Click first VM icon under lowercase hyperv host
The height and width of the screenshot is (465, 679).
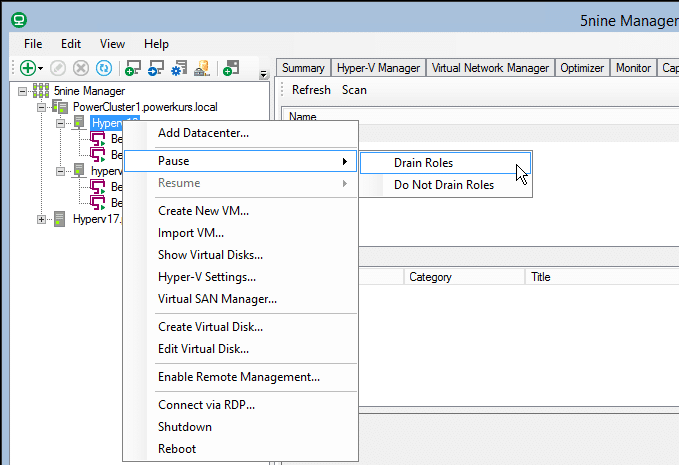[98, 187]
